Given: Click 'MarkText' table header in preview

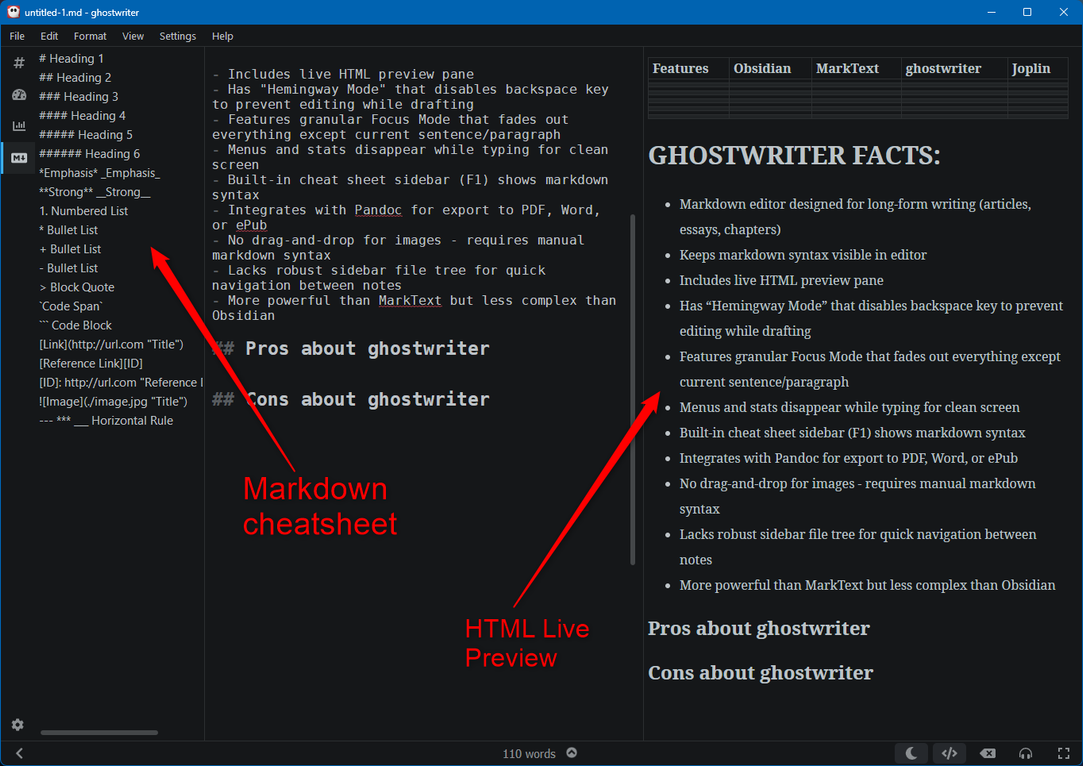Looking at the screenshot, I should tap(847, 68).
